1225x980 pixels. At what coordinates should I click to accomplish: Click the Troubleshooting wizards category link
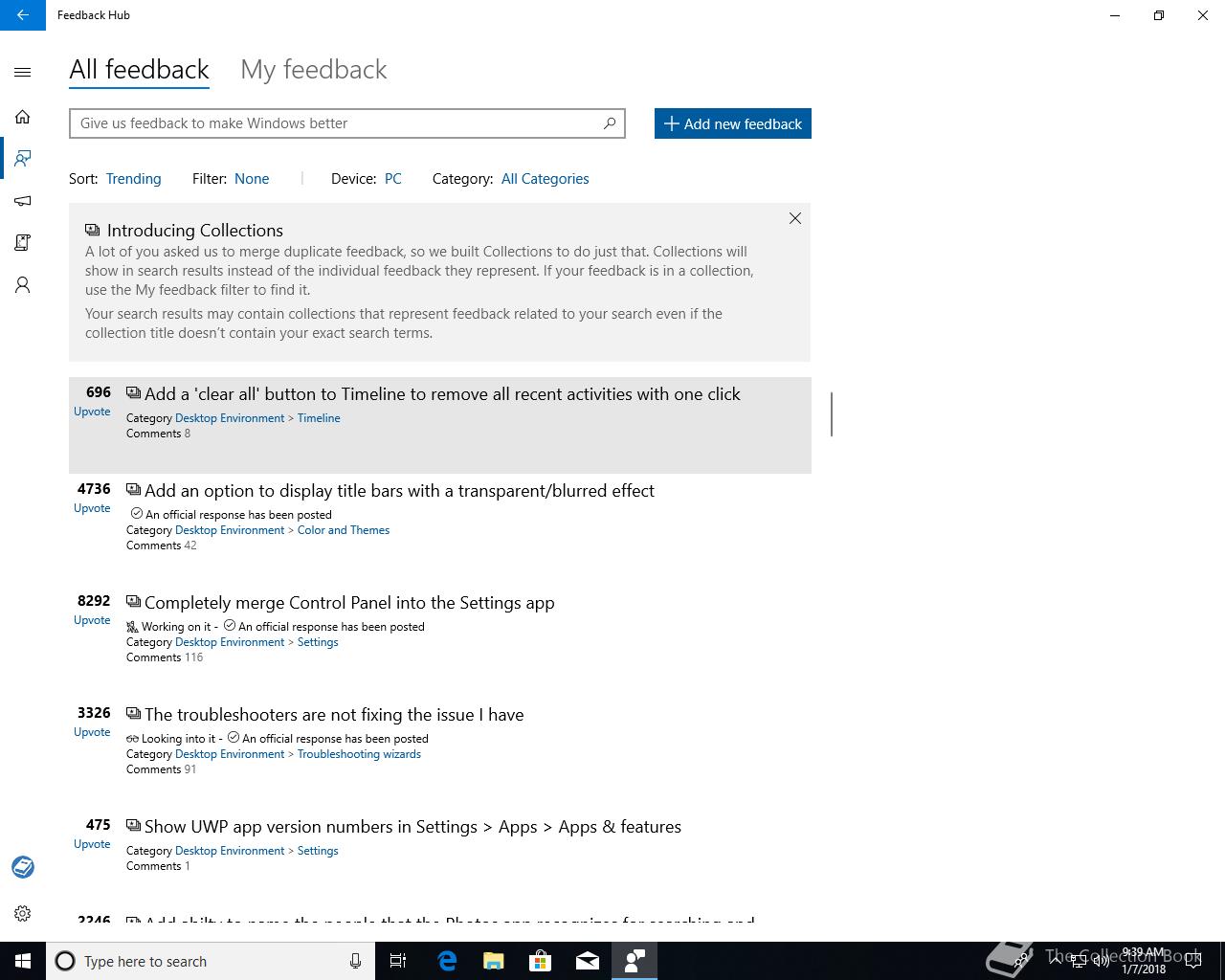(359, 754)
